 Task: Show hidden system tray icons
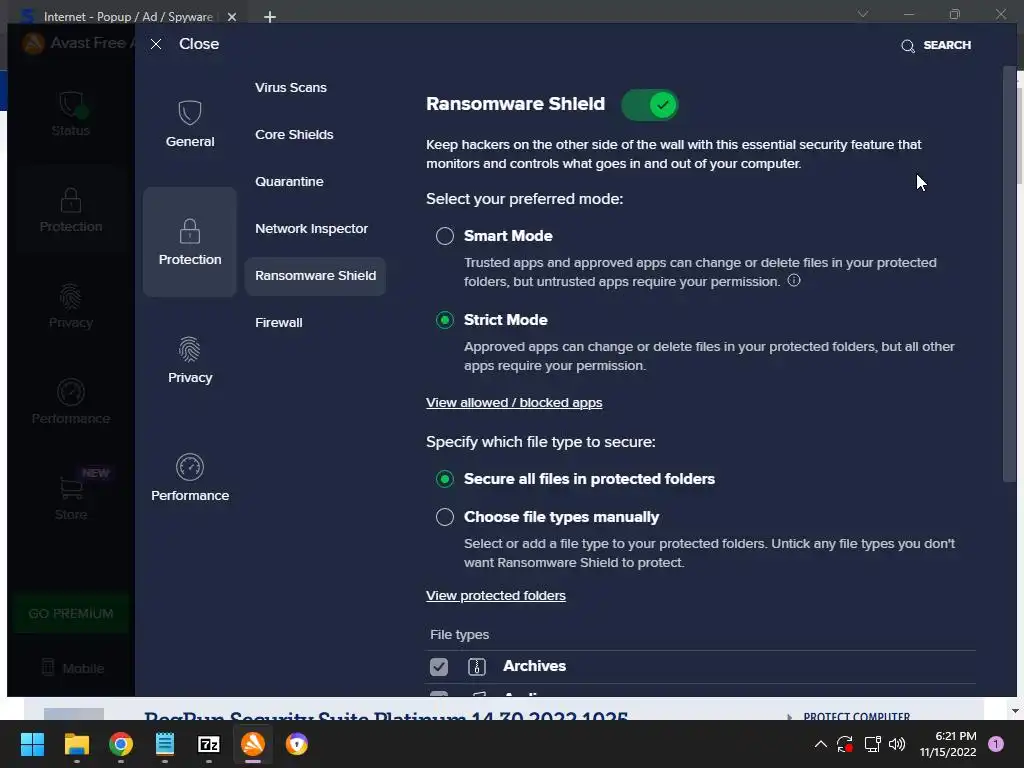(821, 744)
